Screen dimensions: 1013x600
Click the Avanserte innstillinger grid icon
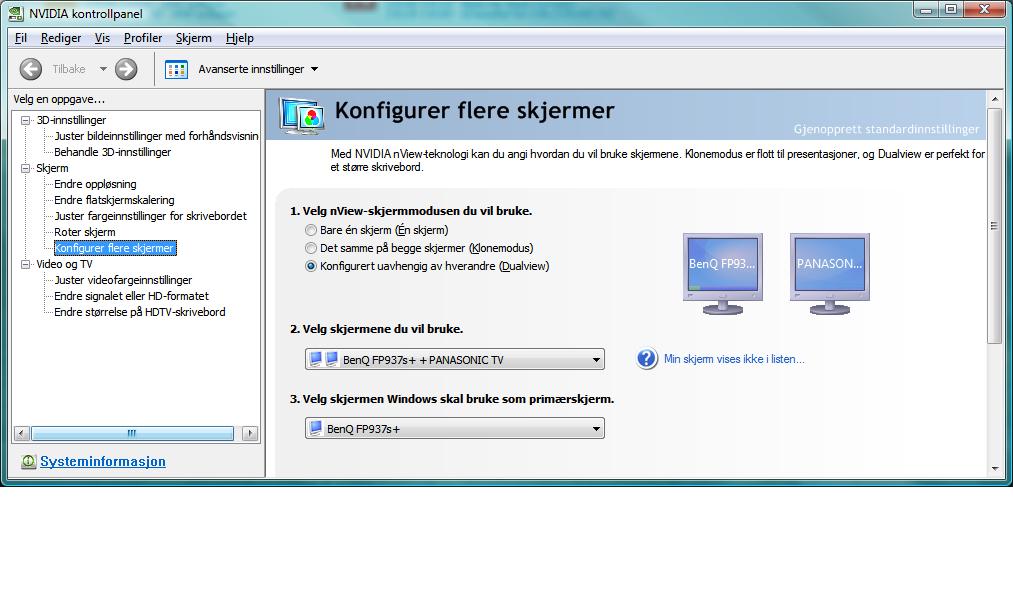pyautogui.click(x=176, y=69)
